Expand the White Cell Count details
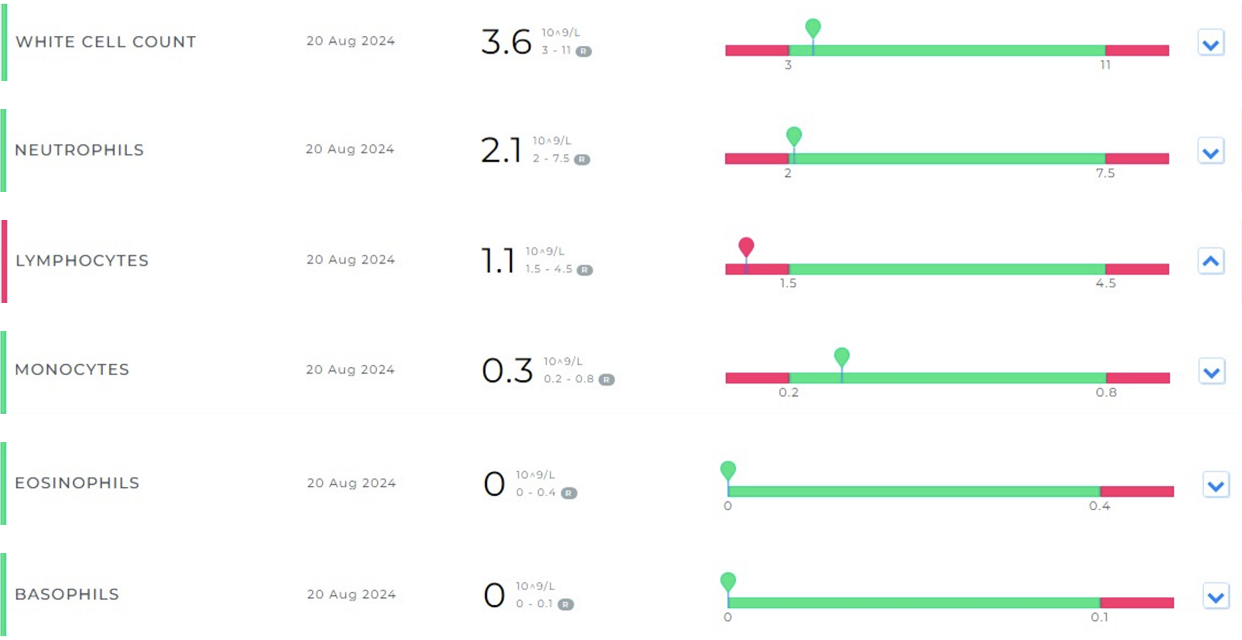 pos(1211,44)
